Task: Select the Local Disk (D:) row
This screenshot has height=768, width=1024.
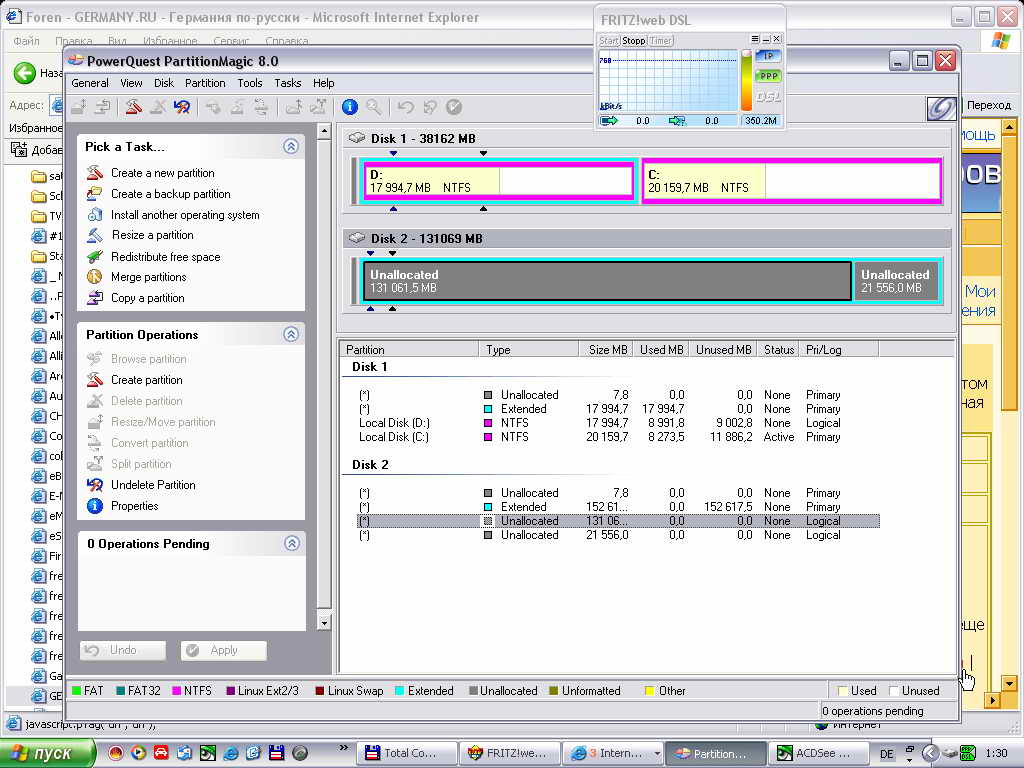Action: pyautogui.click(x=618, y=423)
